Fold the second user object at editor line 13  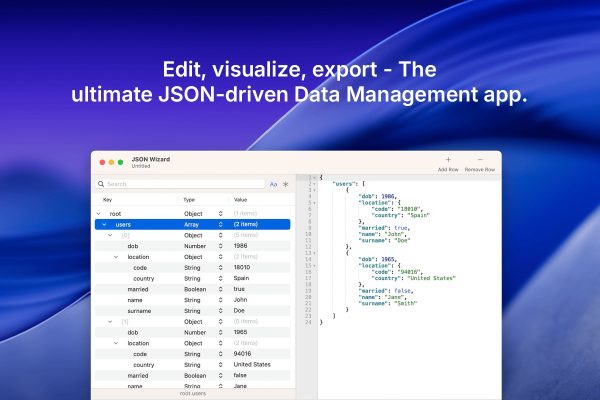(315, 253)
